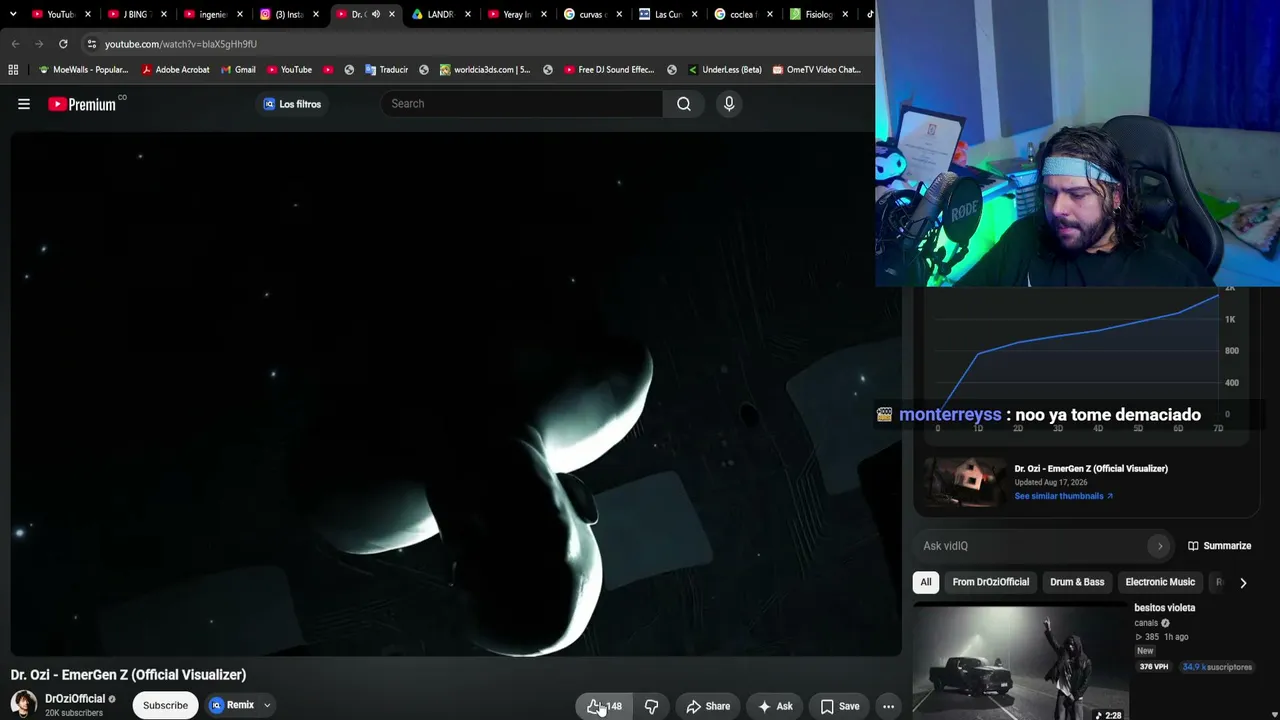Click the Remix button
The width and height of the screenshot is (1280, 720).
233,705
